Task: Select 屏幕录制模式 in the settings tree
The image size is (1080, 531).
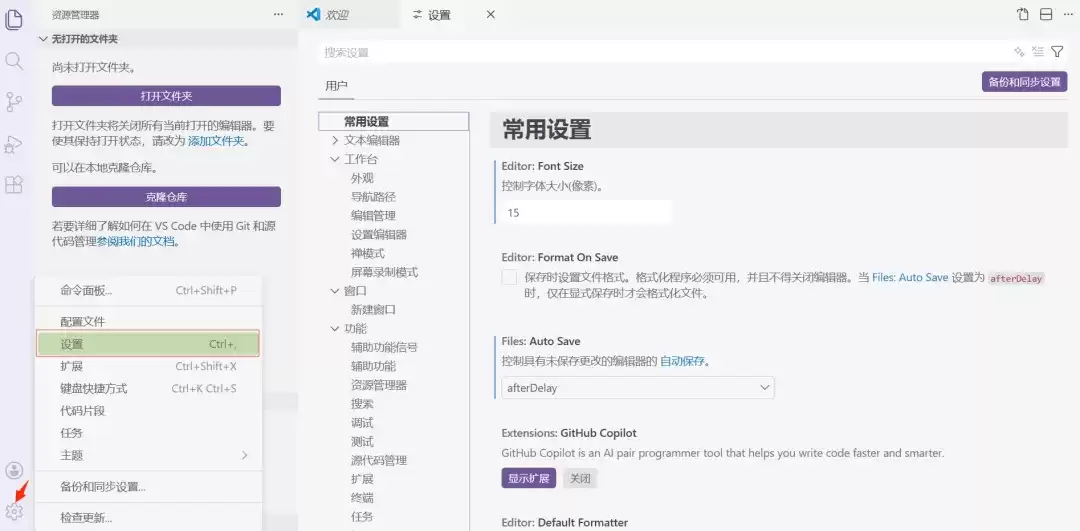Action: point(384,272)
